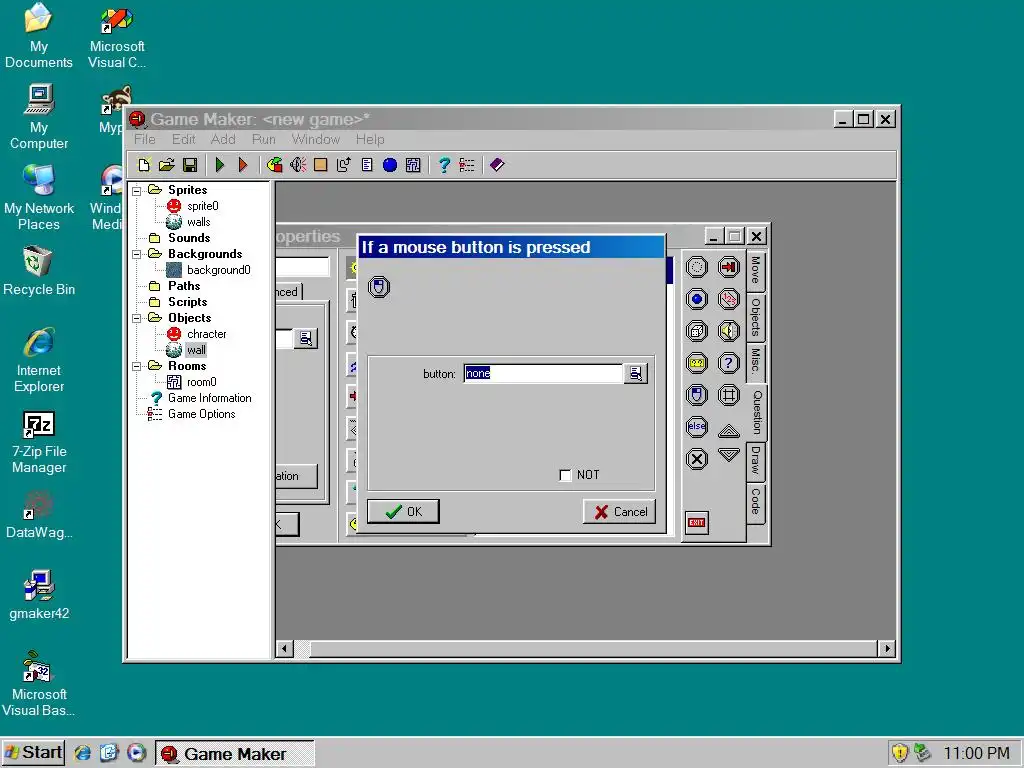
Task: Select background0 in the resource tree
Action: pos(218,270)
